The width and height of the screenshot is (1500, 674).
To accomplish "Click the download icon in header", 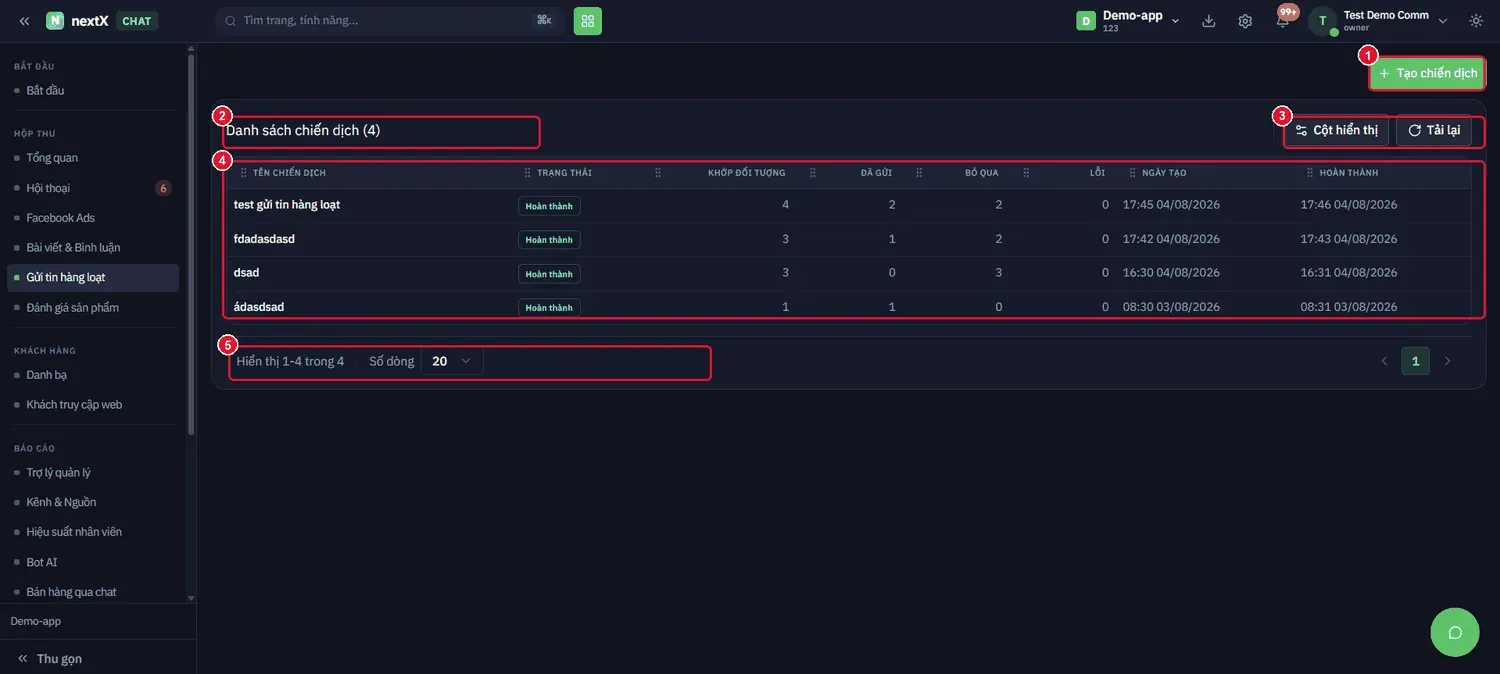I will [1209, 21].
